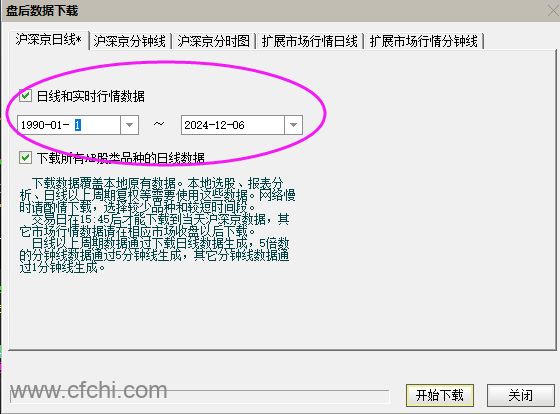Select the 沪深京分时图 tab

pyautogui.click(x=214, y=41)
